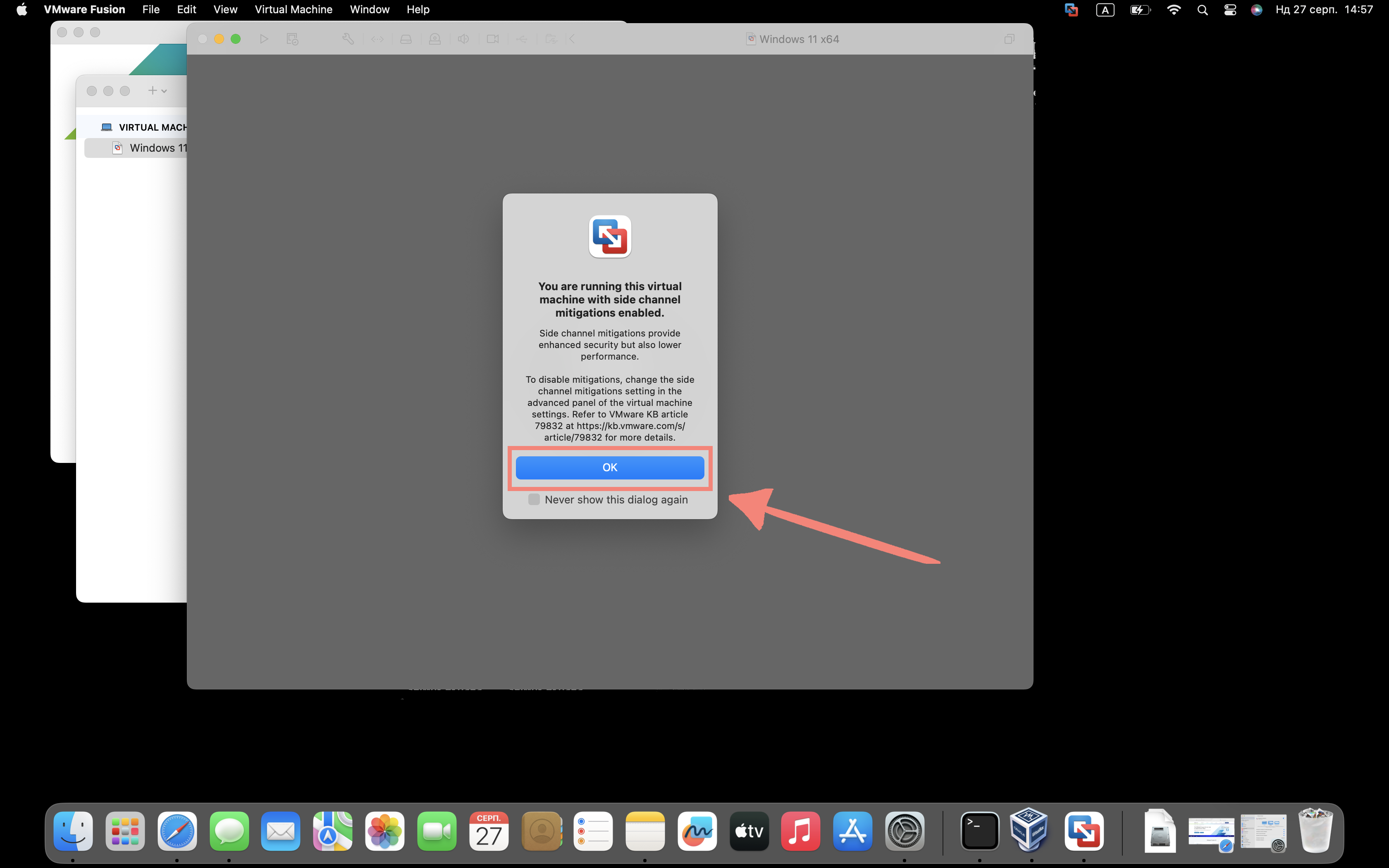Collapse toolbar with the left chevron
Image resolution: width=1389 pixels, height=868 pixels.
pos(572,39)
